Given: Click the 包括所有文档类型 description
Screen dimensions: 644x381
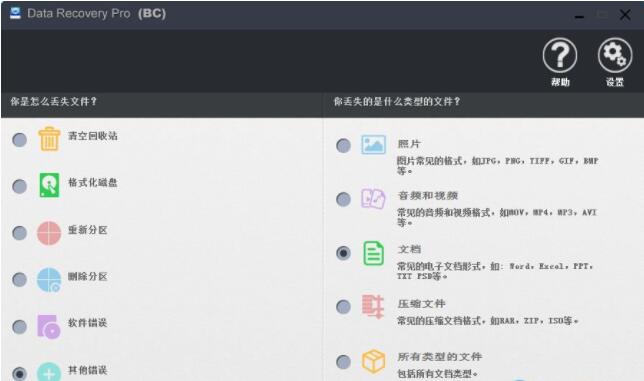Looking at the screenshot, I should (437, 374).
